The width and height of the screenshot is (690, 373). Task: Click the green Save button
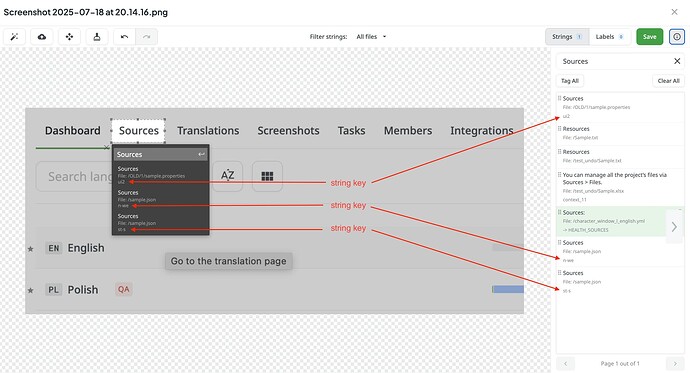[650, 37]
